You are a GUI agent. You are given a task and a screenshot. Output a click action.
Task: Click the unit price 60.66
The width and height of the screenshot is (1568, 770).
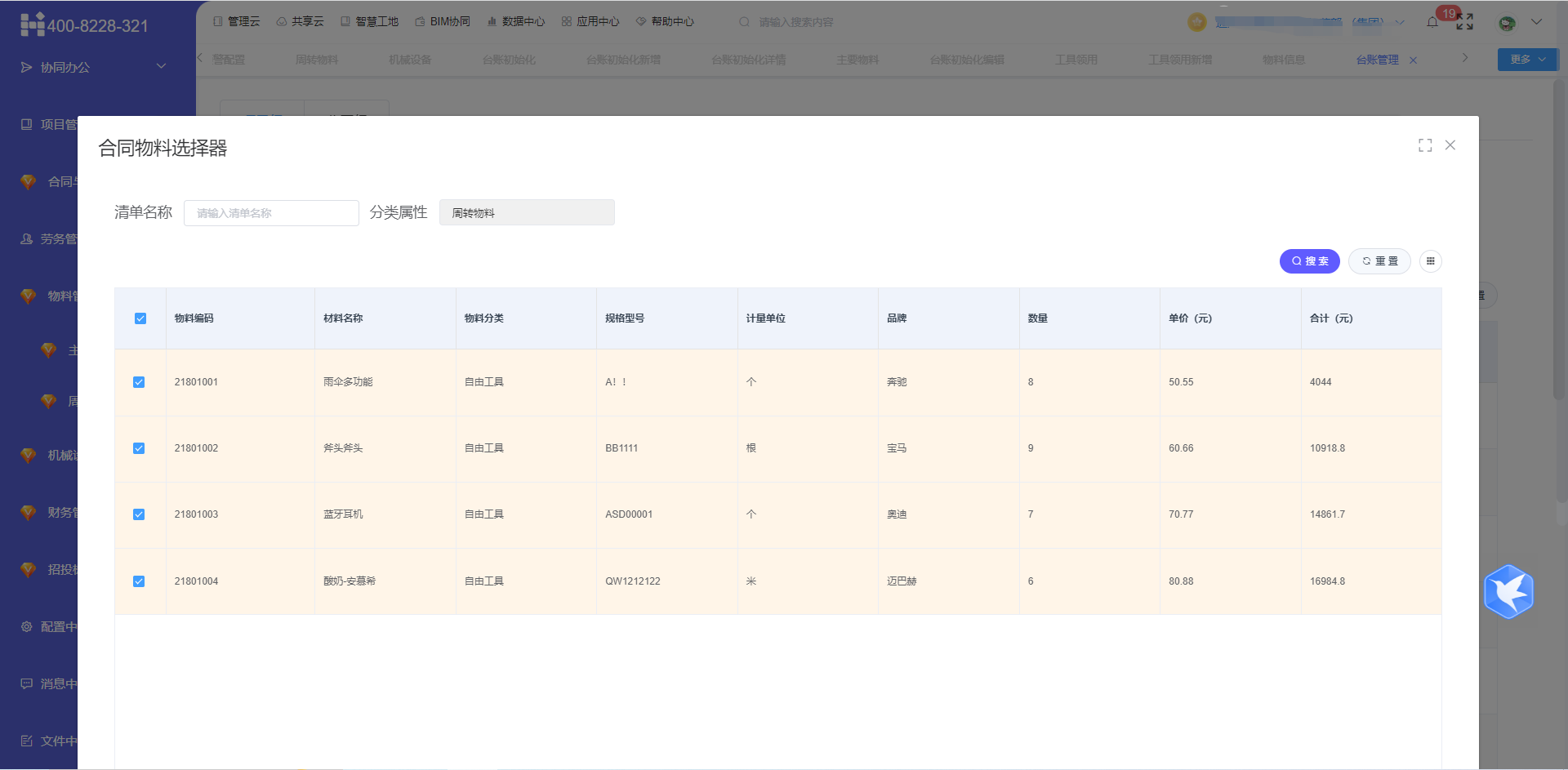[1181, 448]
